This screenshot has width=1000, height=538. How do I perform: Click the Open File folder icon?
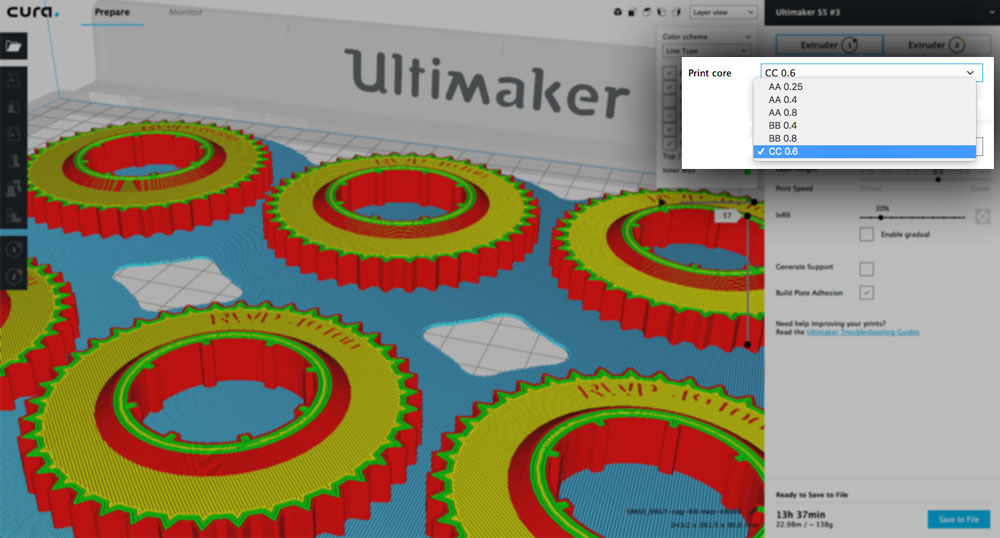pyautogui.click(x=16, y=45)
